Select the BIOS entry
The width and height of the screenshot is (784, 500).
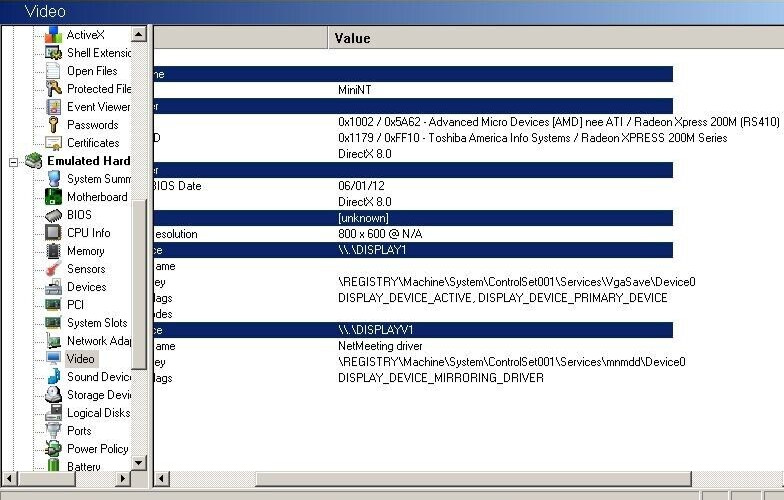[x=79, y=214]
